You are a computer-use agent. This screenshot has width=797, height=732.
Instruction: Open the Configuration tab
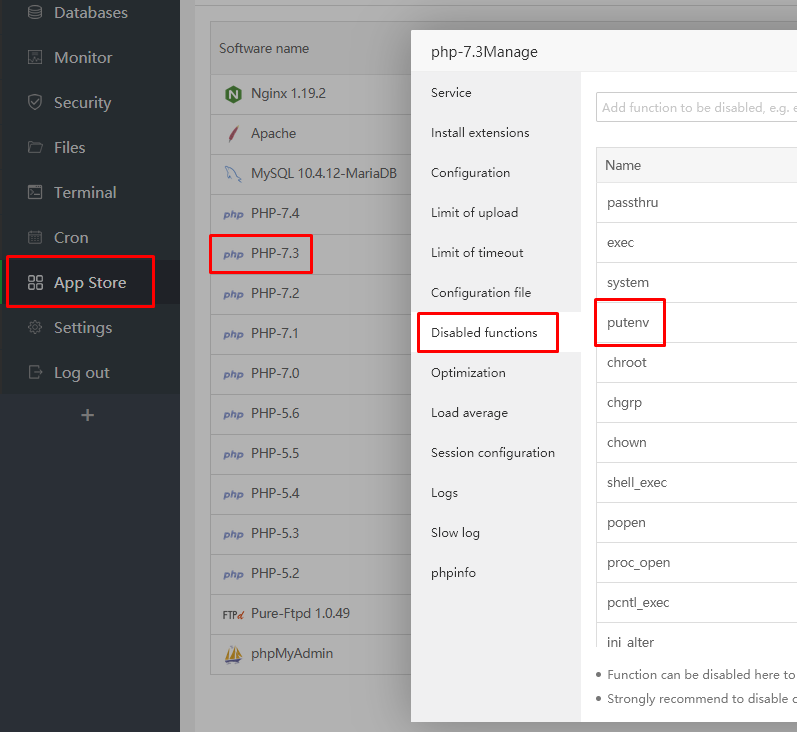[x=470, y=173]
